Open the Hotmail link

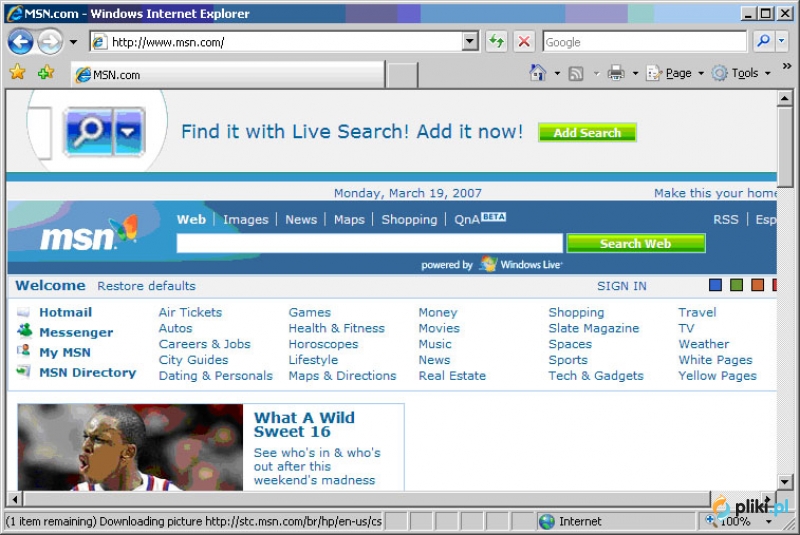(x=66, y=312)
